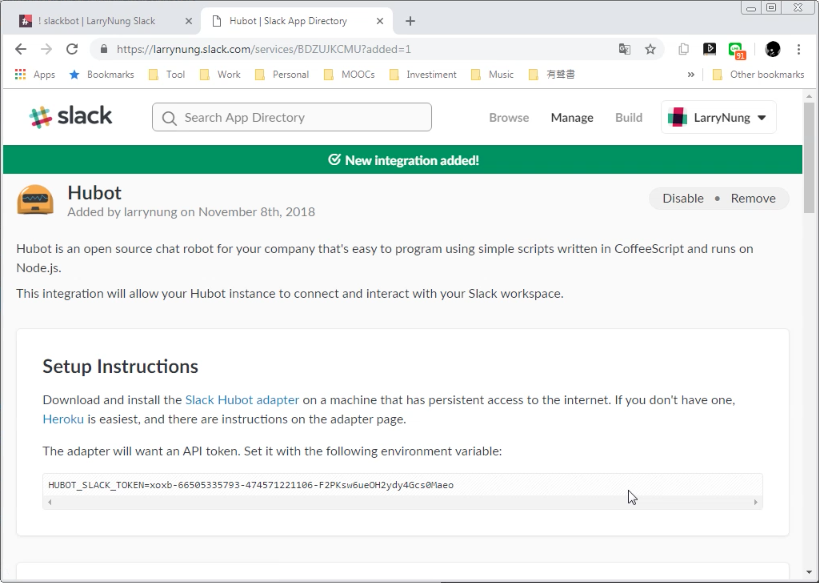Viewport: 819px width, 583px height.
Task: Close the Hubot Slack App Directory tab
Action: pos(380,21)
